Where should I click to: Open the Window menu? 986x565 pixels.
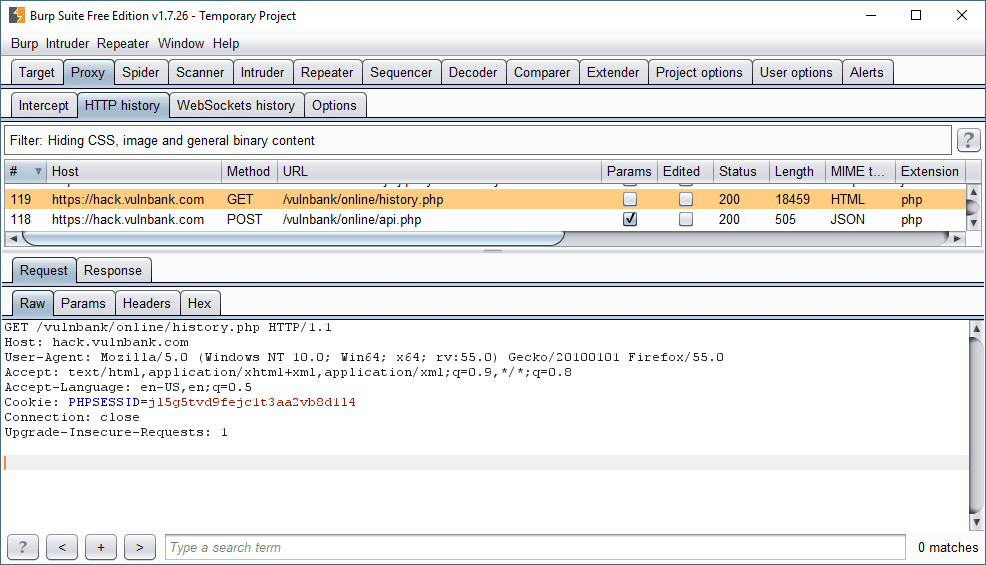click(x=181, y=43)
